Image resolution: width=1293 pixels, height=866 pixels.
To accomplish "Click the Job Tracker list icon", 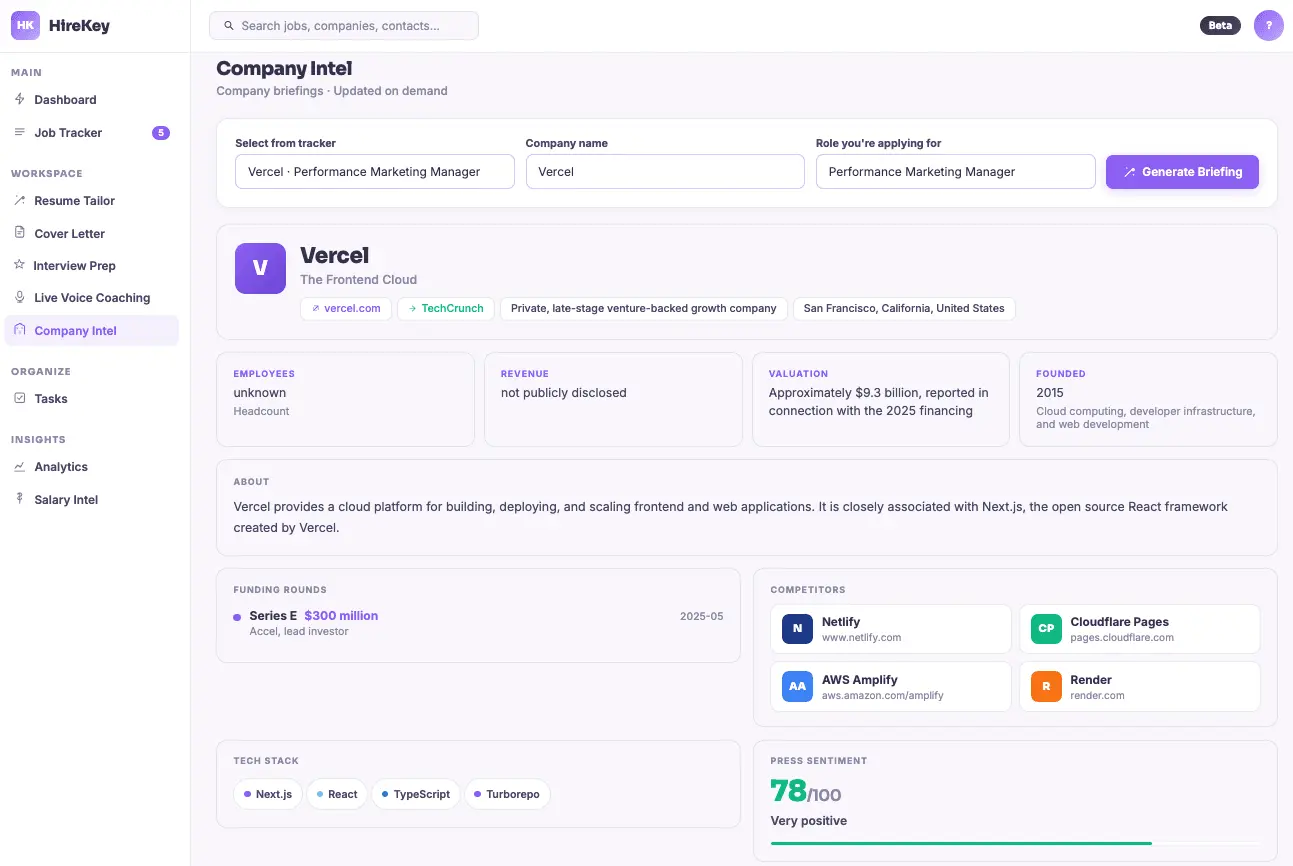I will click(x=19, y=132).
